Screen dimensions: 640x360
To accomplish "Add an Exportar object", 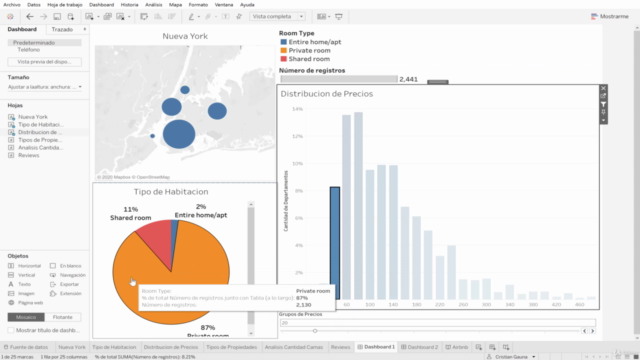I will pyautogui.click(x=64, y=284).
